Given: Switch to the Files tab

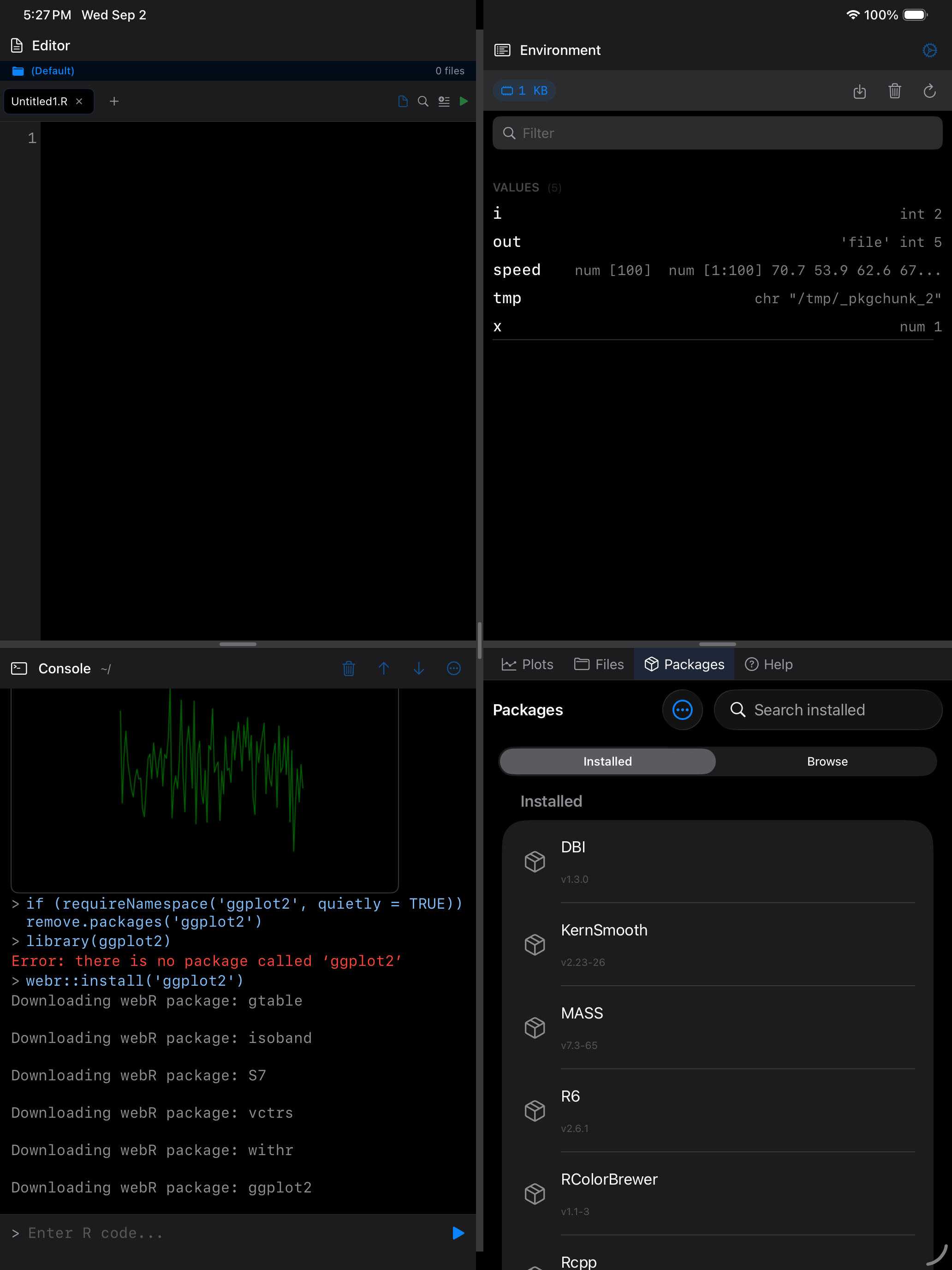Looking at the screenshot, I should point(599,664).
